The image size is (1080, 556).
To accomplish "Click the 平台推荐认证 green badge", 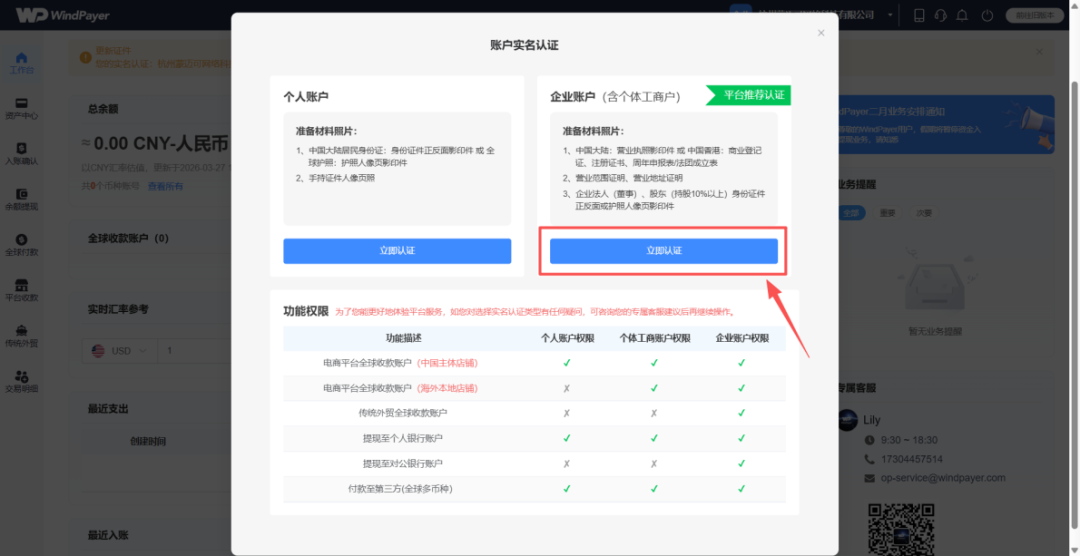I will [748, 95].
